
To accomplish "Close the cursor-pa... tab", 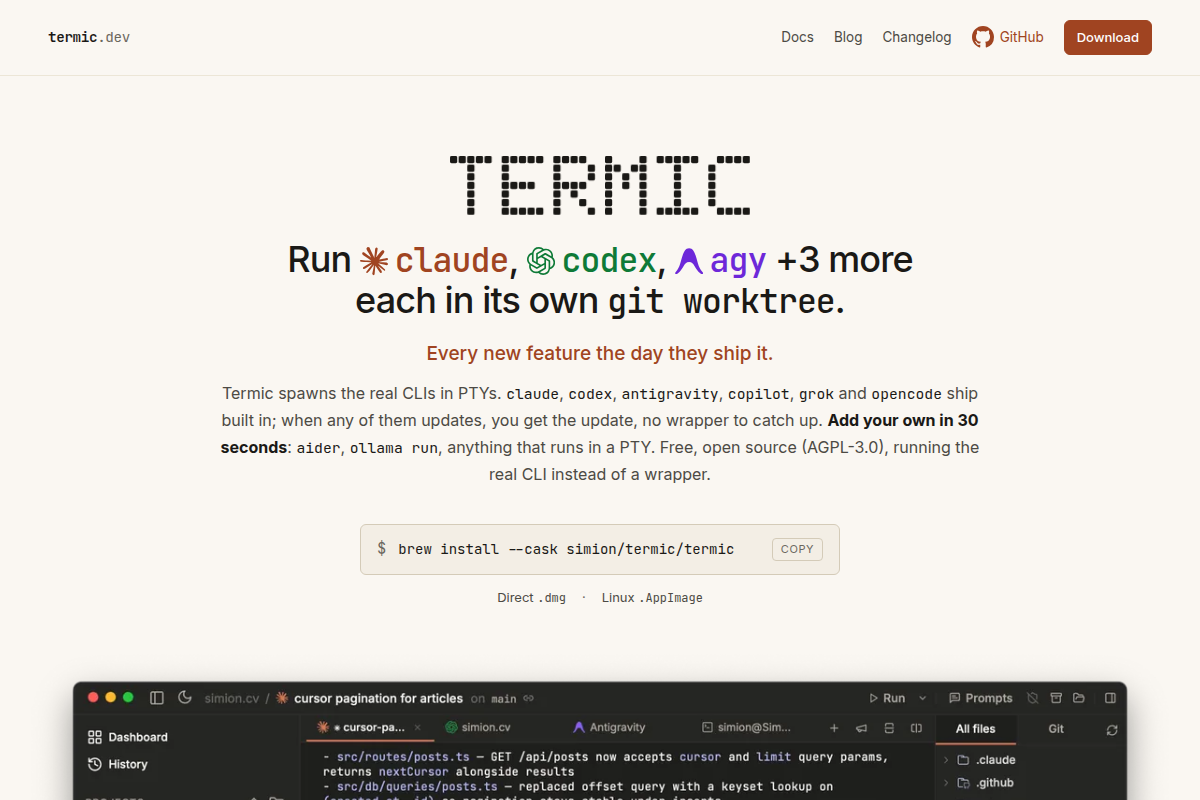I will 418,728.
